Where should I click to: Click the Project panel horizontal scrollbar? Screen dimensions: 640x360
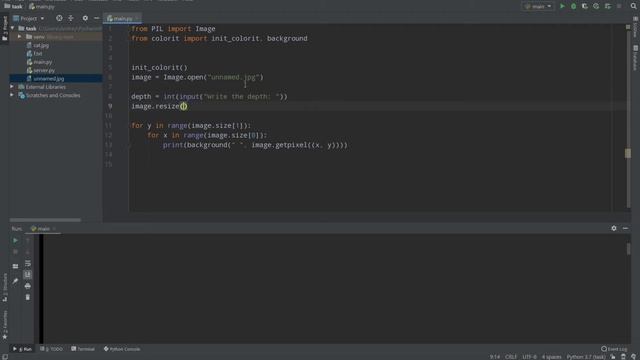tap(45, 220)
